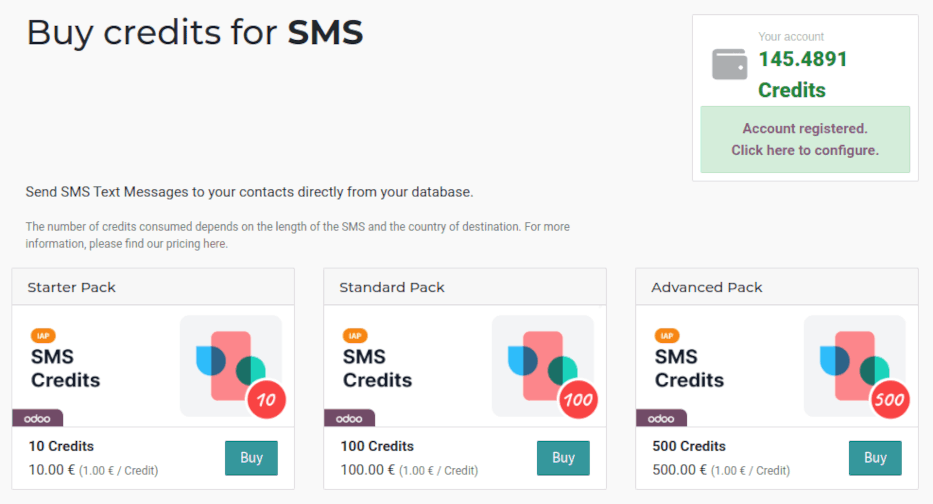Buy the 100 Credits Standard Pack
Screen dimensions: 933x504
point(563,458)
